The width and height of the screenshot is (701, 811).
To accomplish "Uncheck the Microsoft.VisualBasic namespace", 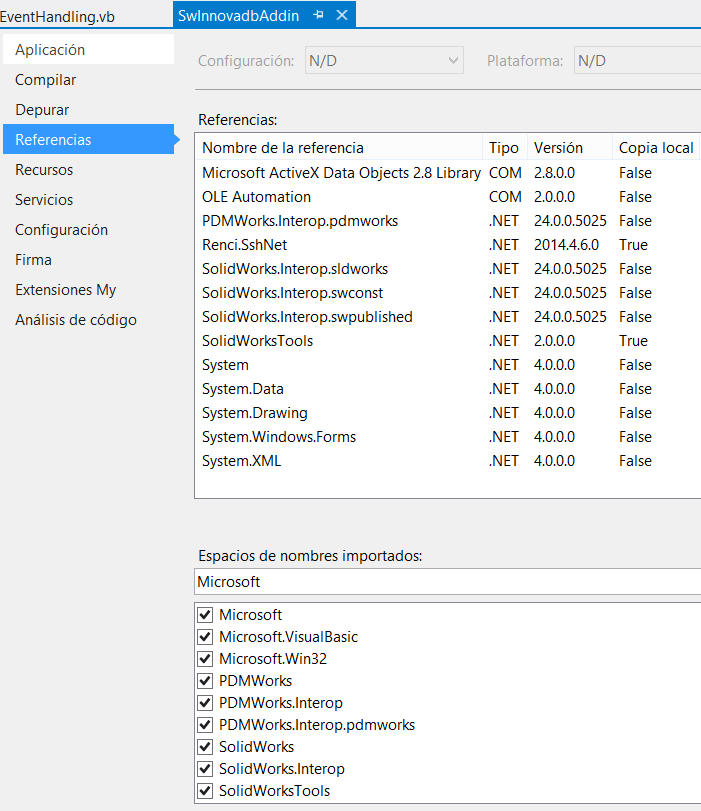I will tap(205, 637).
